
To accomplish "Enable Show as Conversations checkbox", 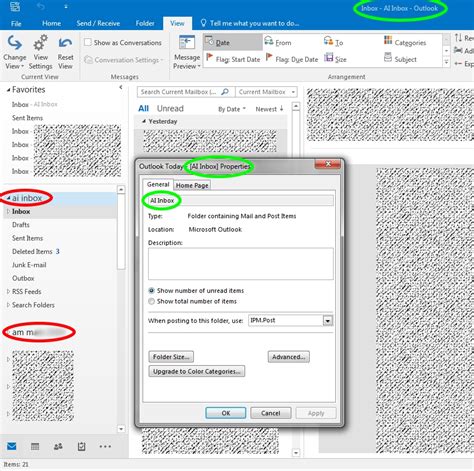I will coord(88,42).
